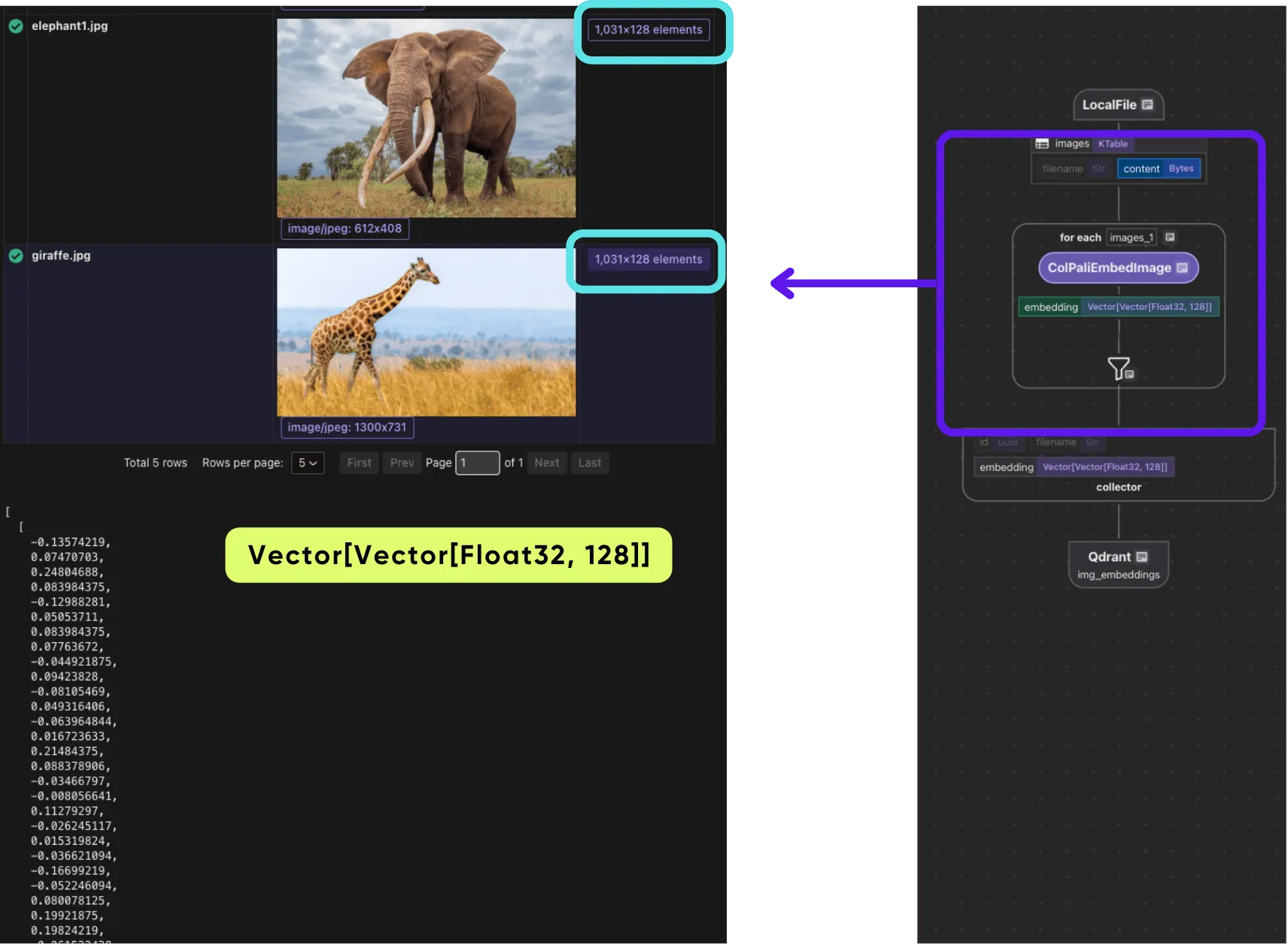
Task: Click the img_embeddings collection name
Action: (1118, 575)
